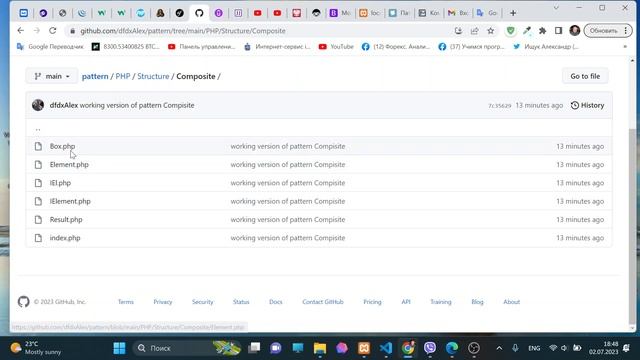Go back in browser history
640x360 pixels.
(21, 31)
